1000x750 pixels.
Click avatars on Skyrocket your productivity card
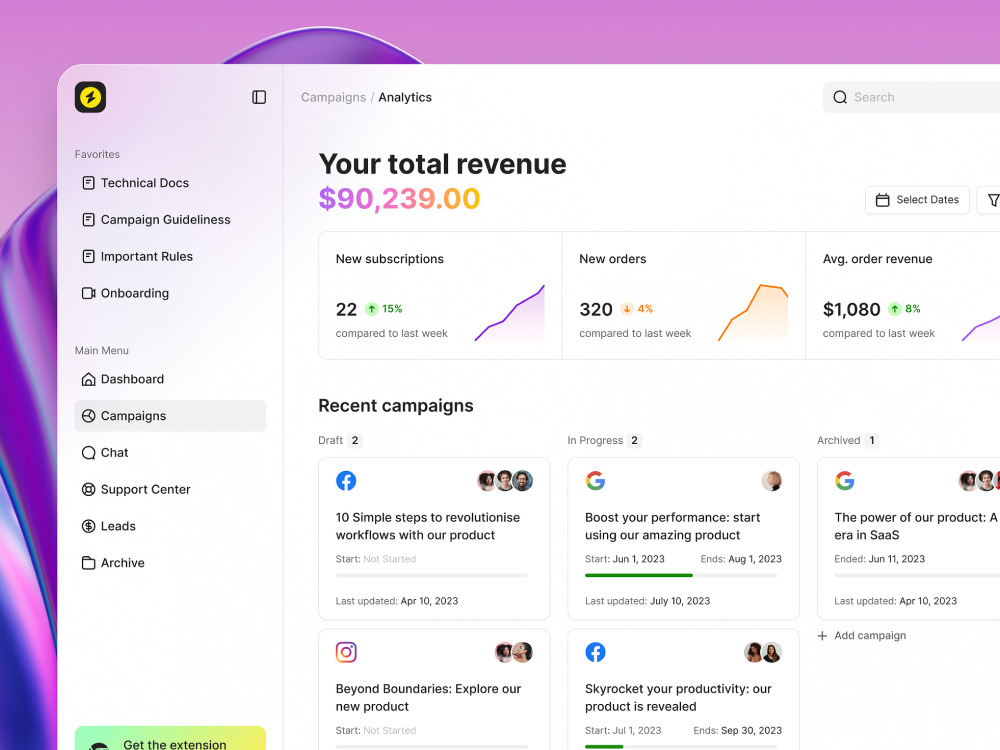coord(763,652)
